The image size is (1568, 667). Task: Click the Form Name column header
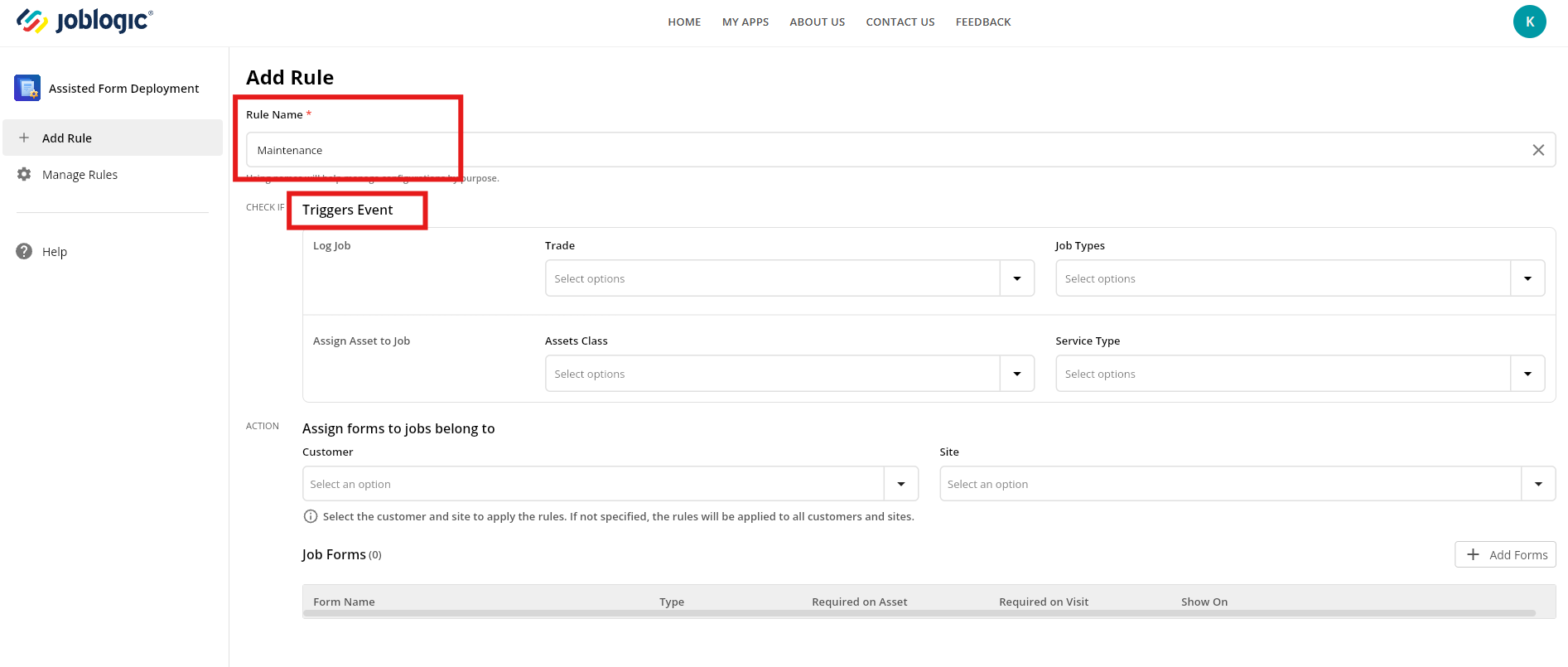(344, 602)
